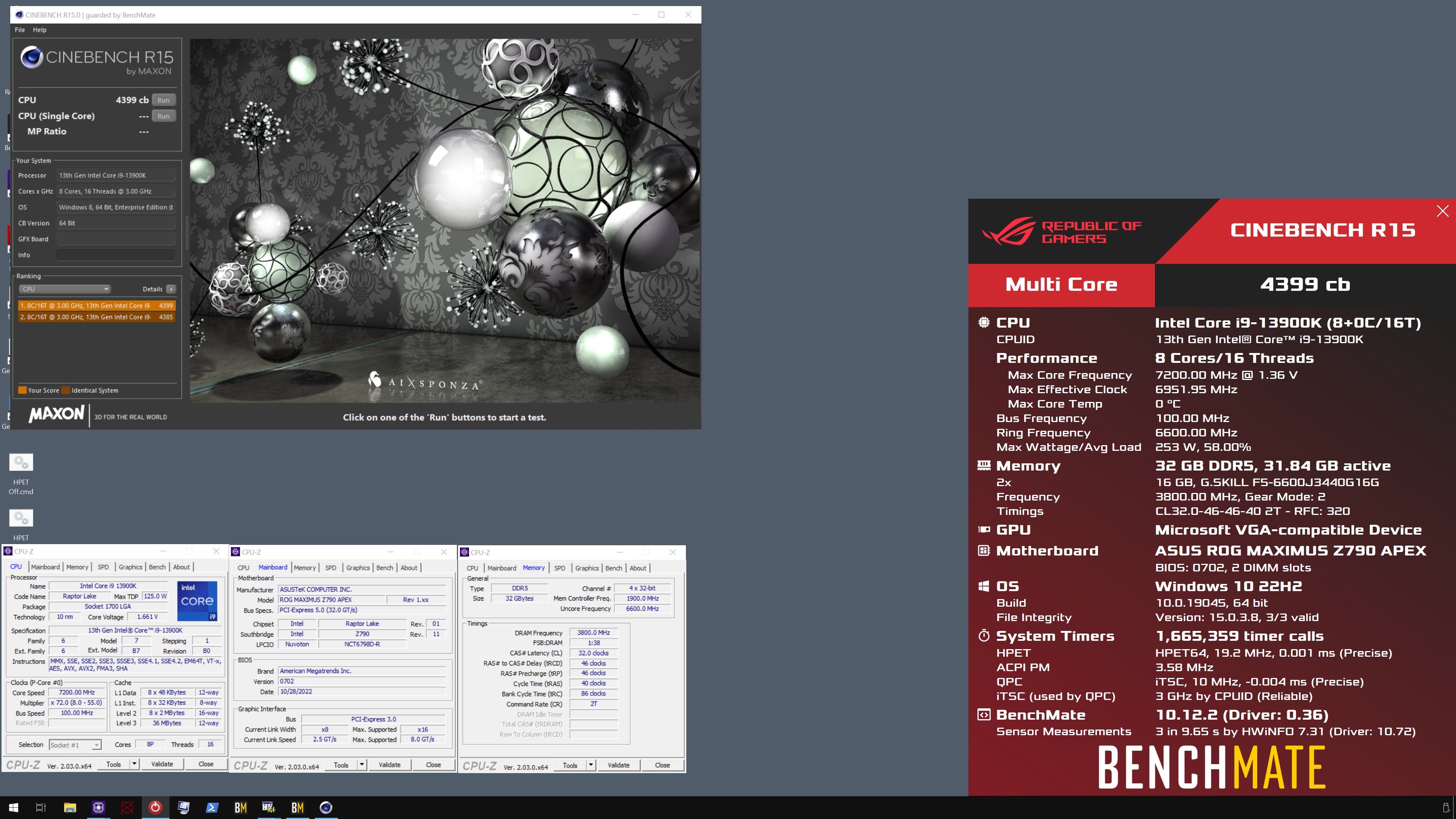1456x819 pixels.
Task: Click Tools button in first CPU-Z window
Action: pyautogui.click(x=114, y=764)
